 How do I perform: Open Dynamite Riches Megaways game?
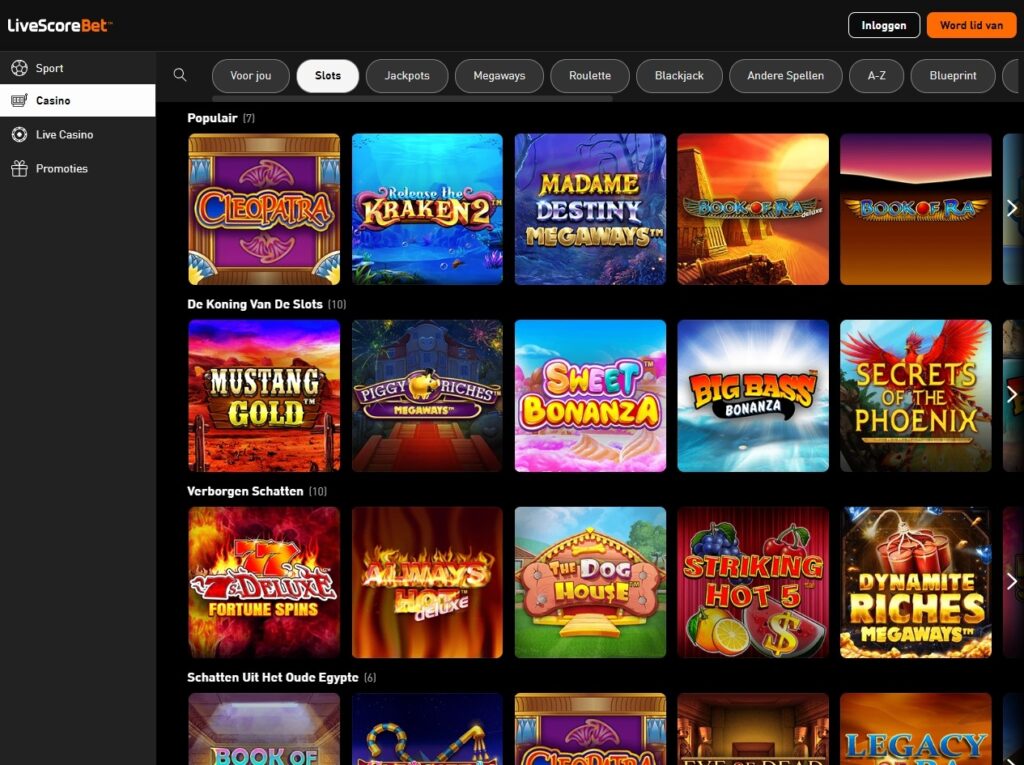click(x=916, y=582)
